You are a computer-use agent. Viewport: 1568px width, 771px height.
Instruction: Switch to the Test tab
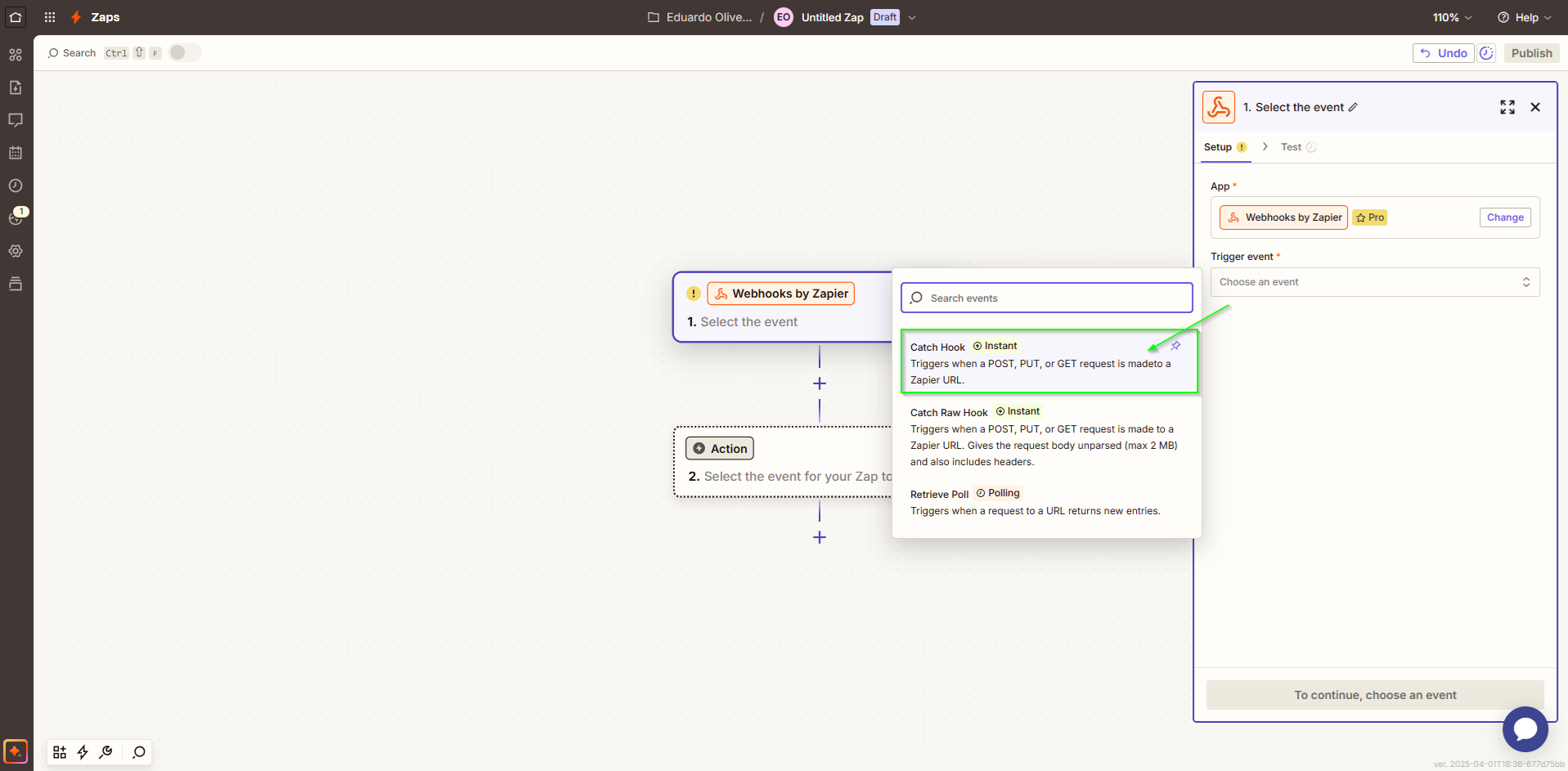click(1298, 147)
